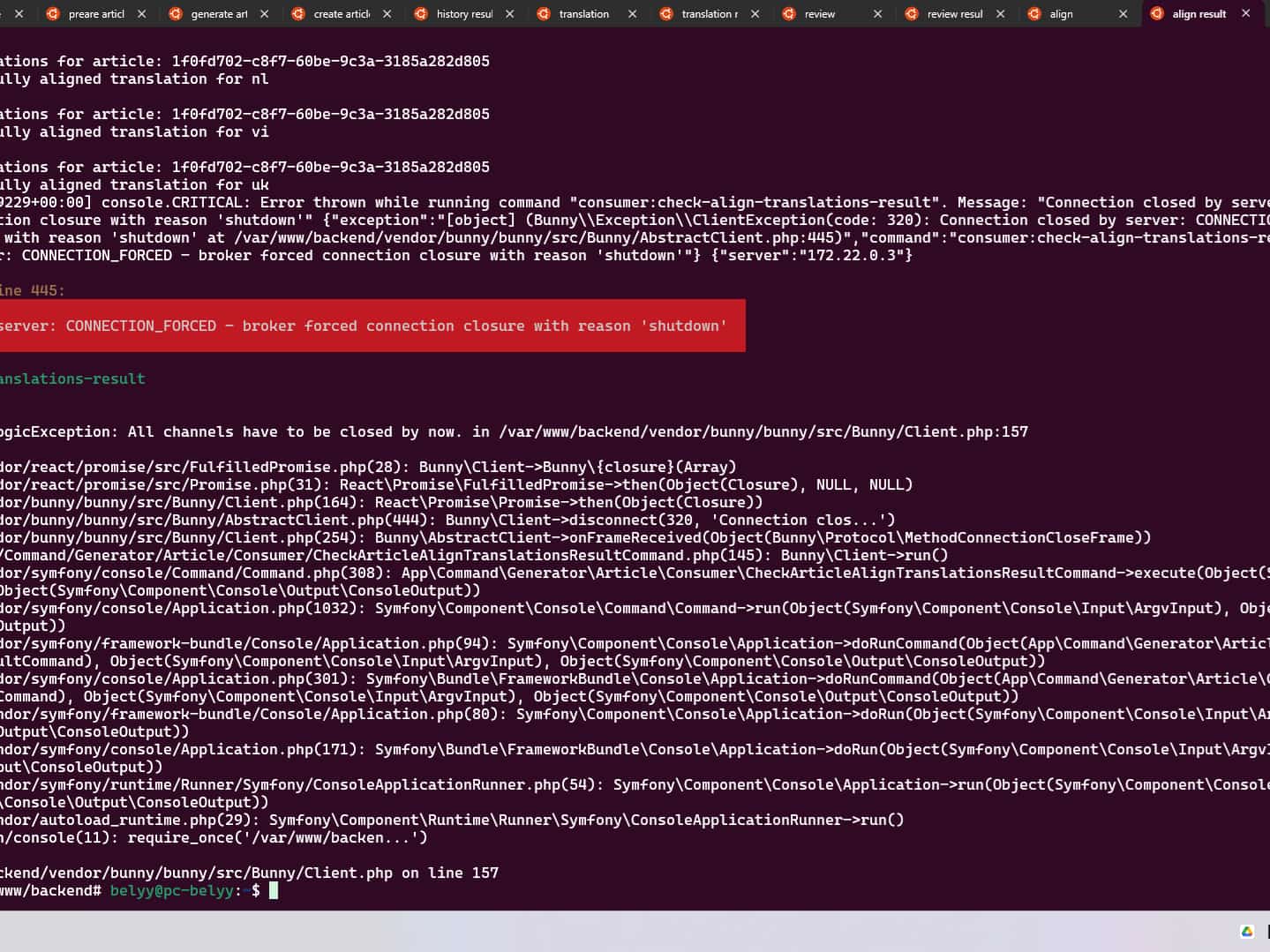Open the "history resul" tab label

point(464,14)
